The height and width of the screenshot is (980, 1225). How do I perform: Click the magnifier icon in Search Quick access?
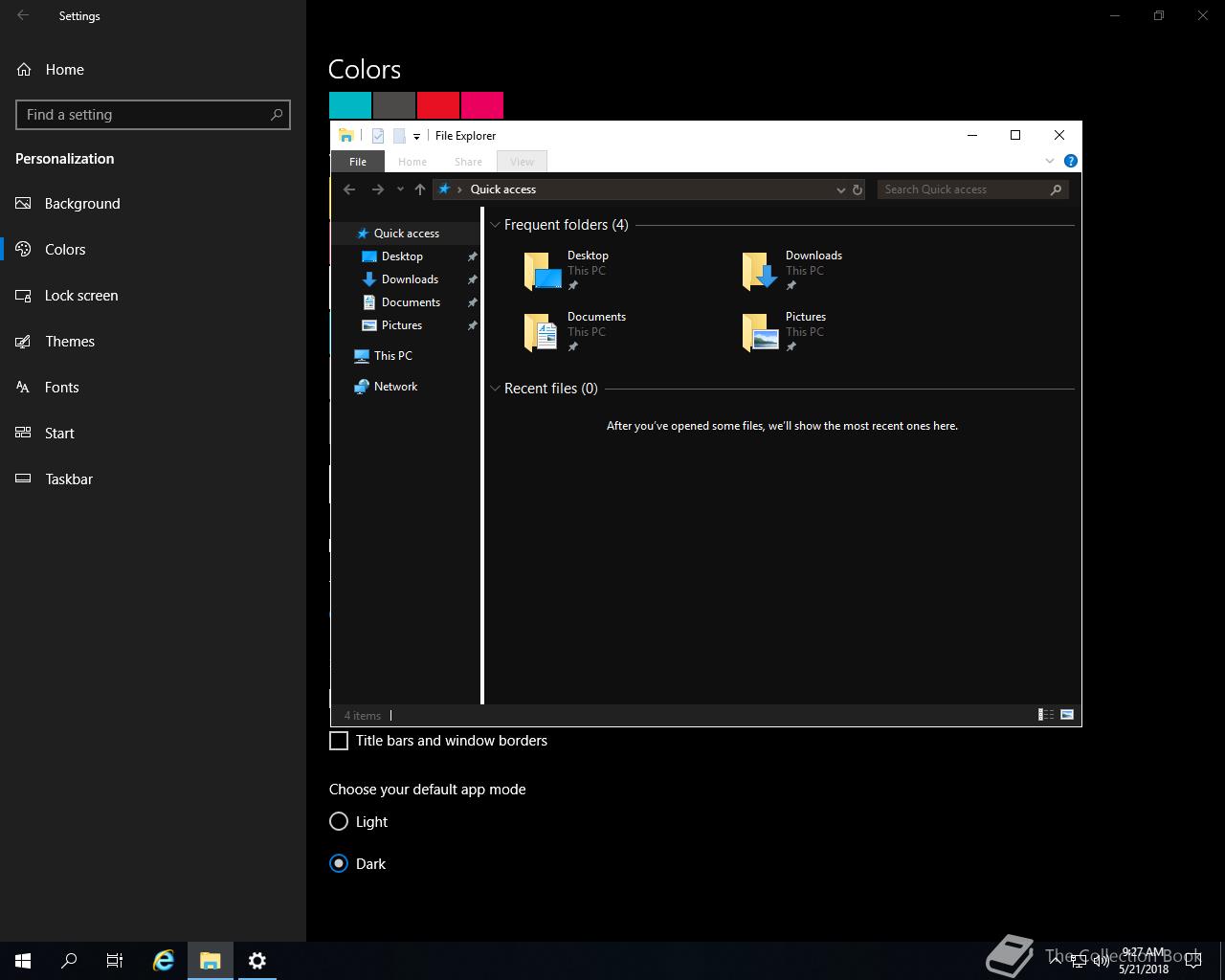pos(1057,189)
